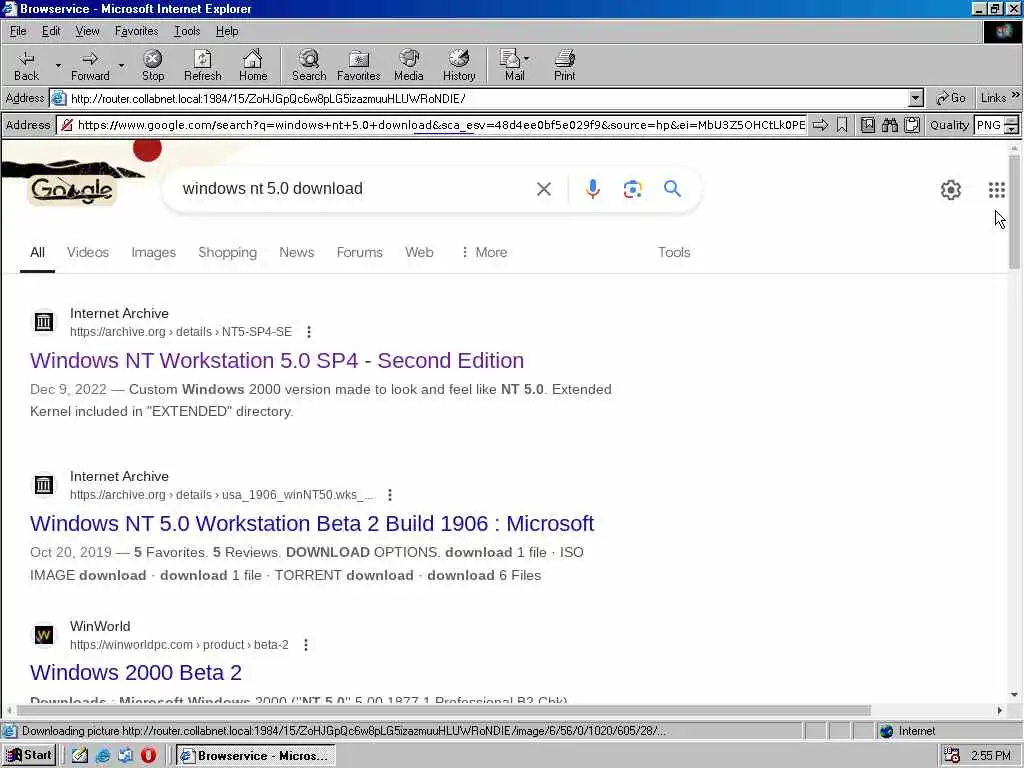
Task: Launch Internet Explorer from Quick Launch
Action: 103,756
